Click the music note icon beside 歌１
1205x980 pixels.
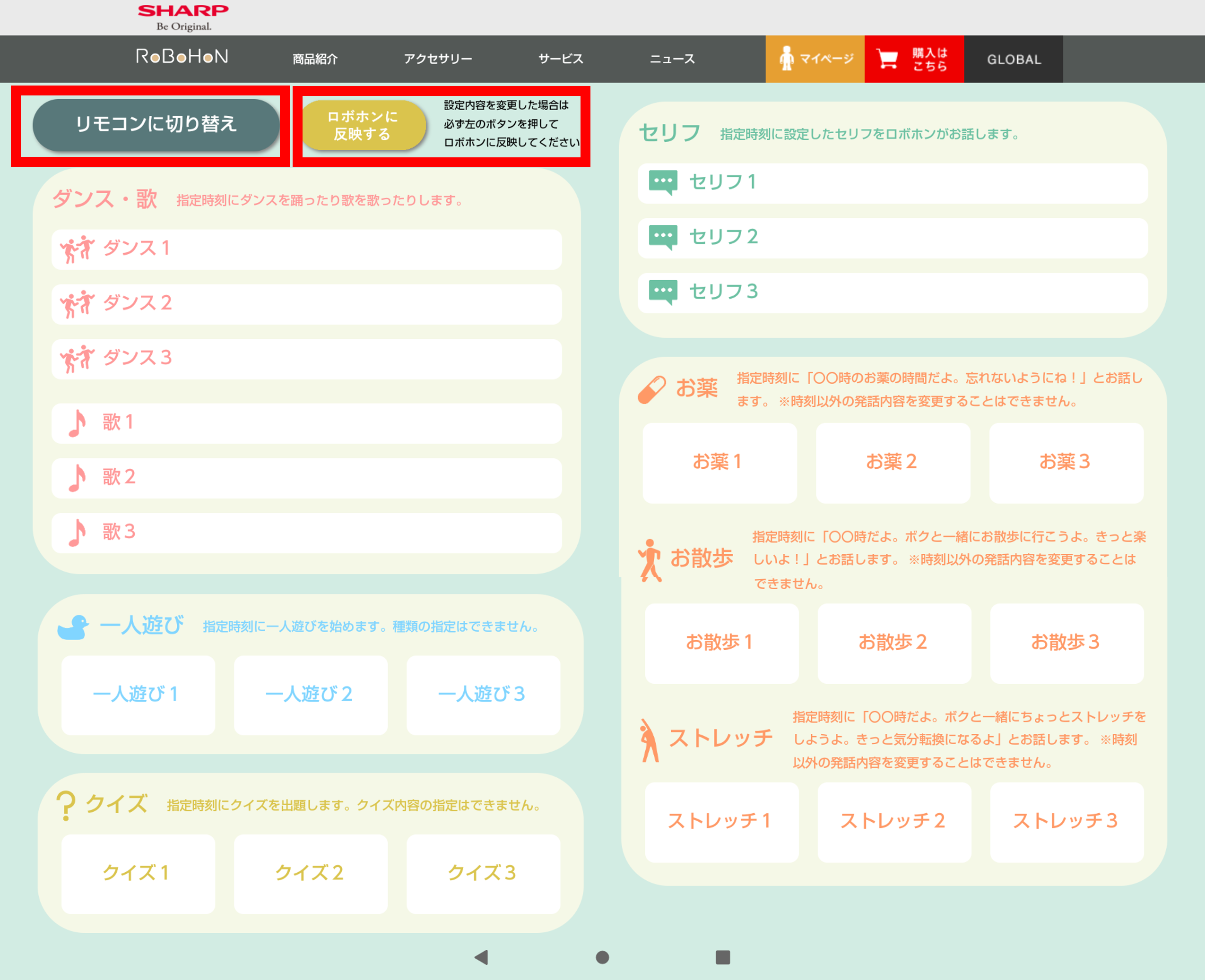point(77,423)
